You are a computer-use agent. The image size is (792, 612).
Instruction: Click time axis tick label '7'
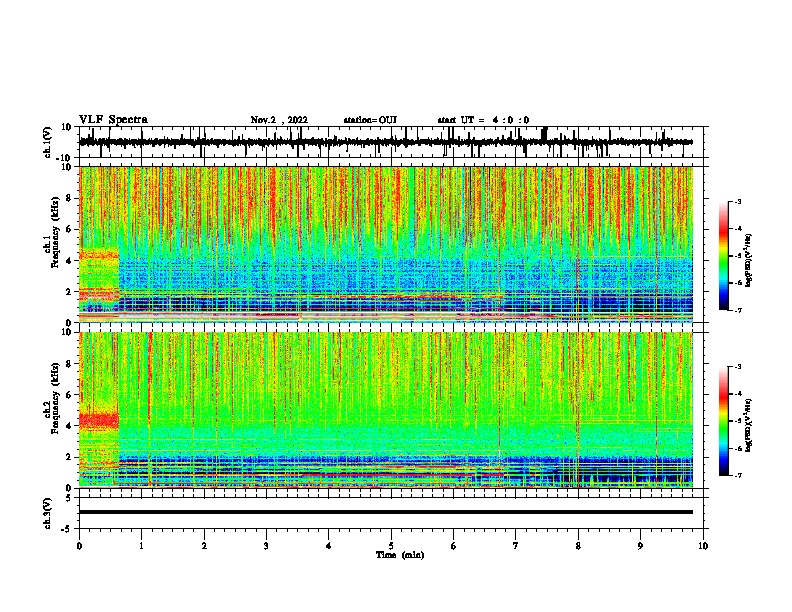click(516, 546)
